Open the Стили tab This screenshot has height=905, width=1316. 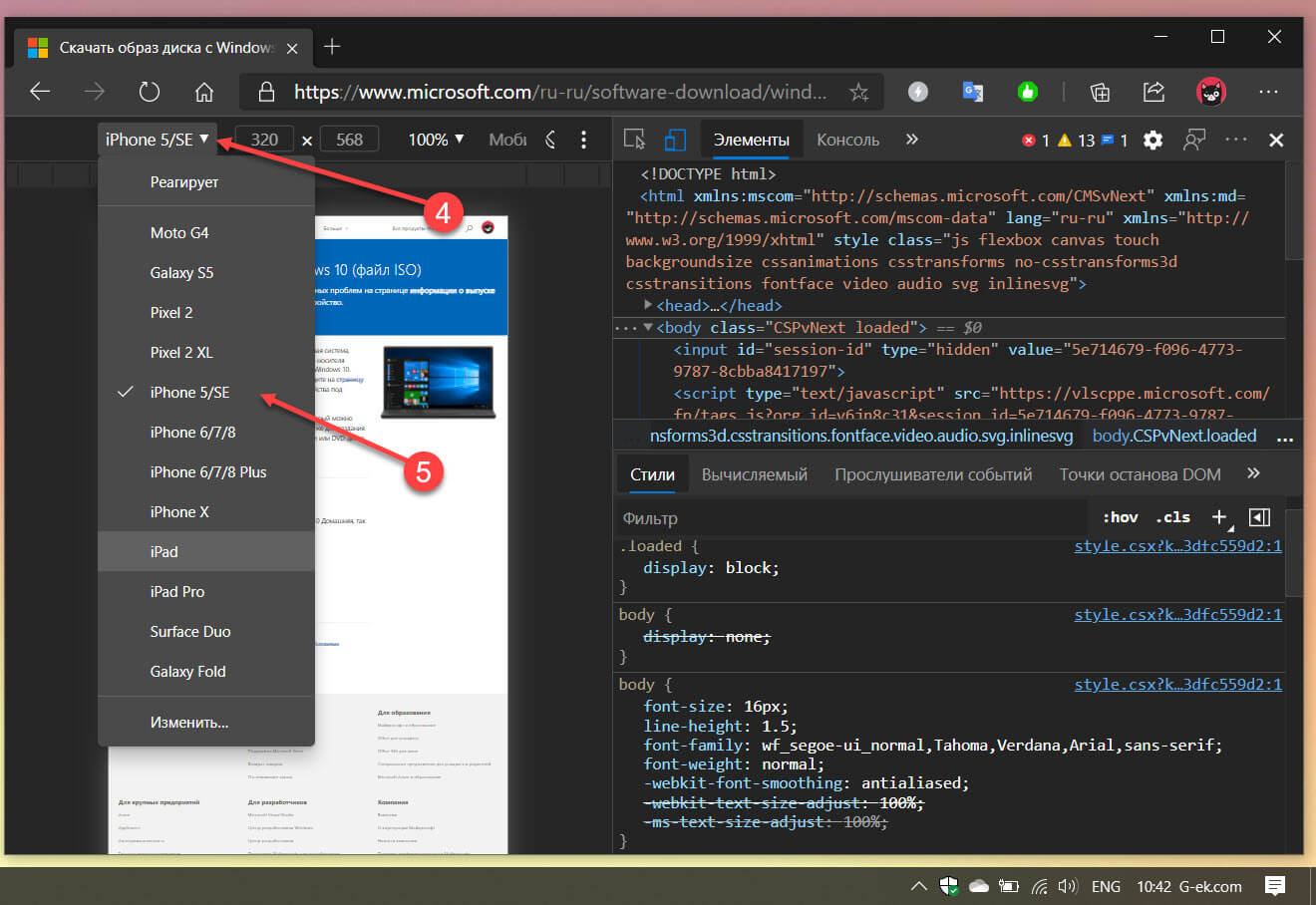653,474
